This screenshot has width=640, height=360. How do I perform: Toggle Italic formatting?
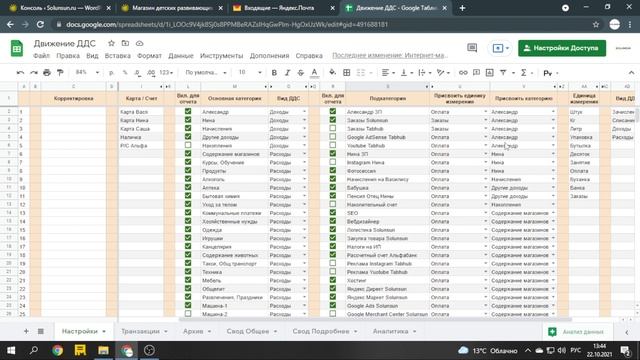point(287,73)
